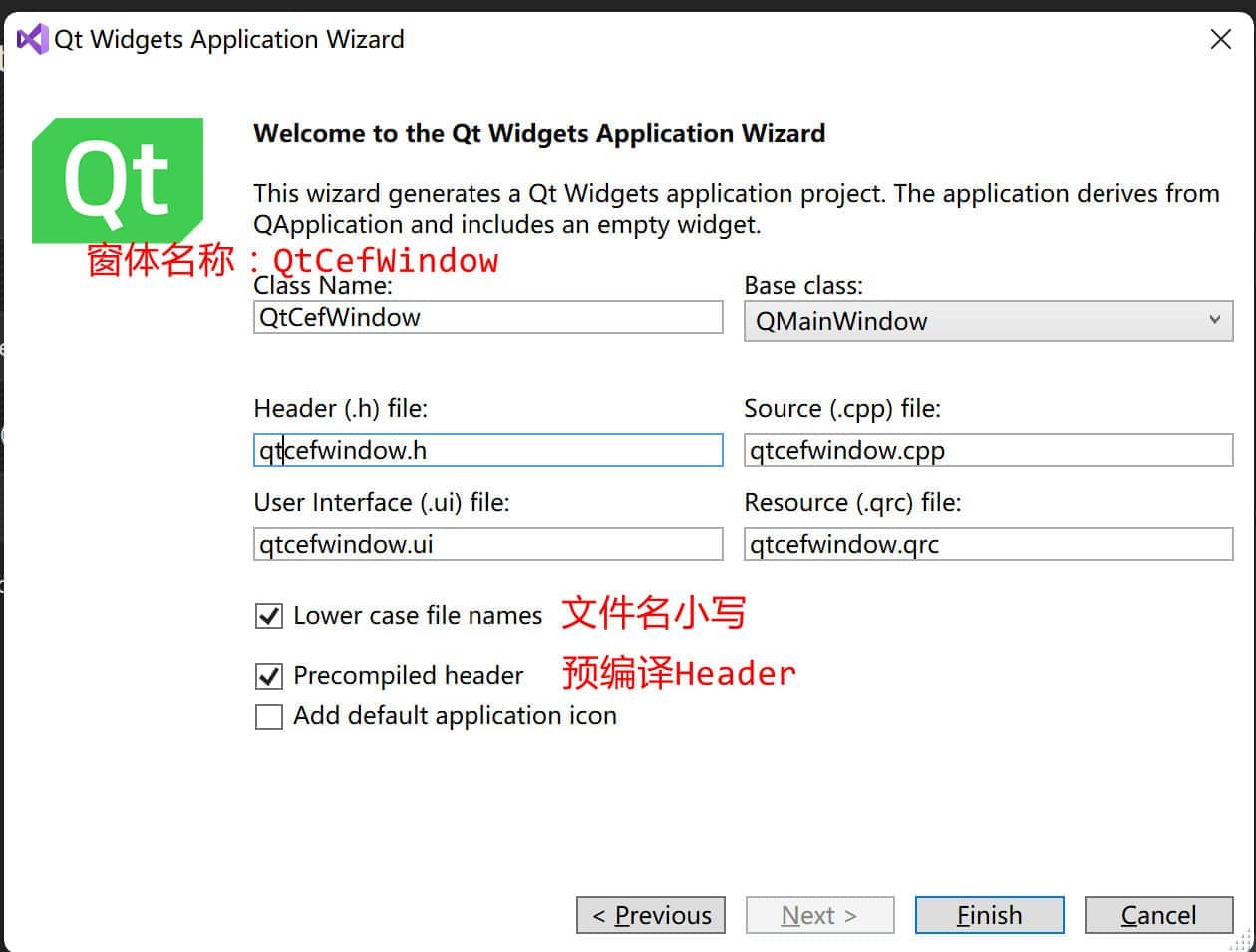The width and height of the screenshot is (1256, 952).
Task: Click the Header file field qtcefwindow.h
Action: pyautogui.click(x=488, y=450)
